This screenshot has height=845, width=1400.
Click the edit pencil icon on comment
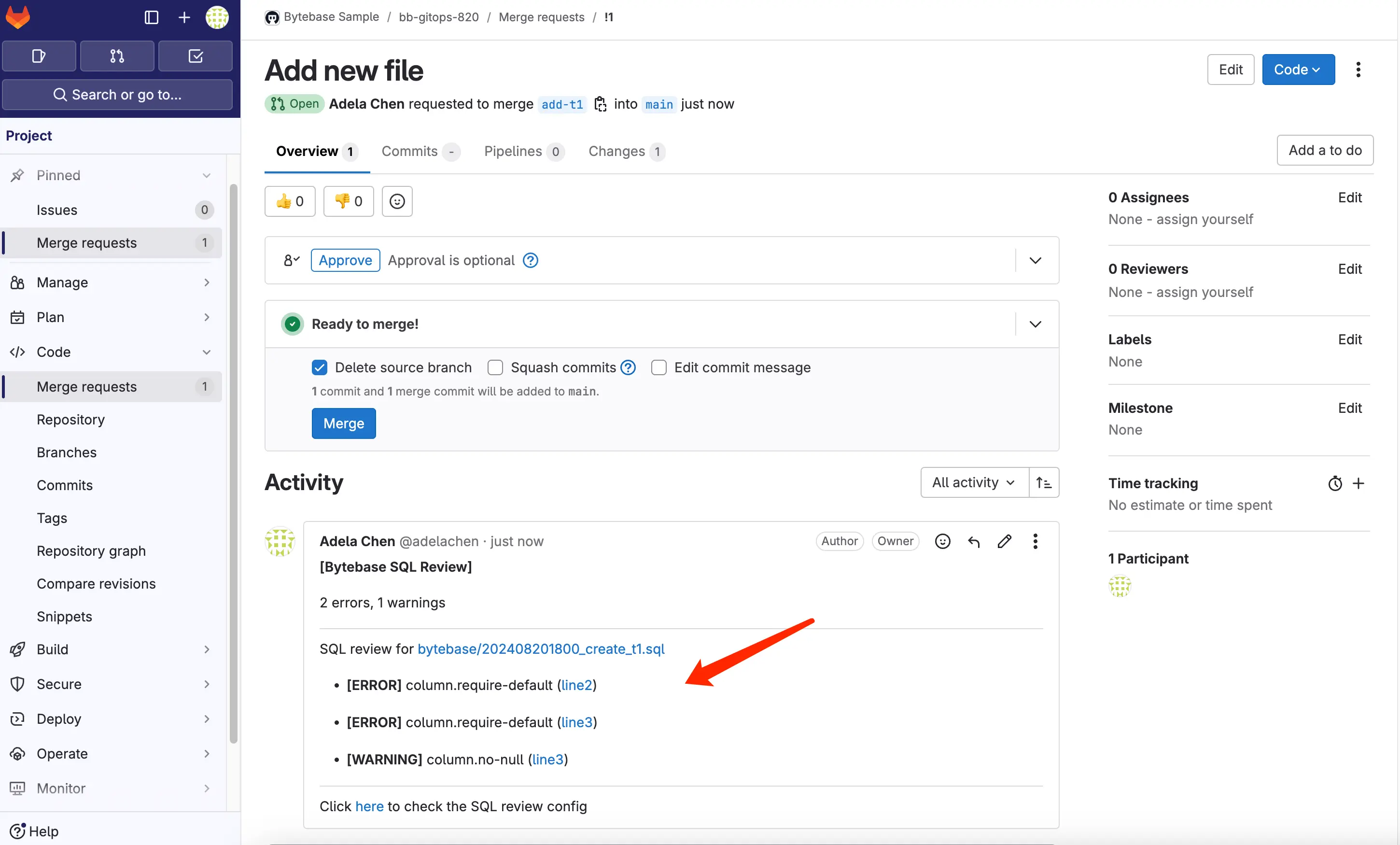click(1004, 541)
